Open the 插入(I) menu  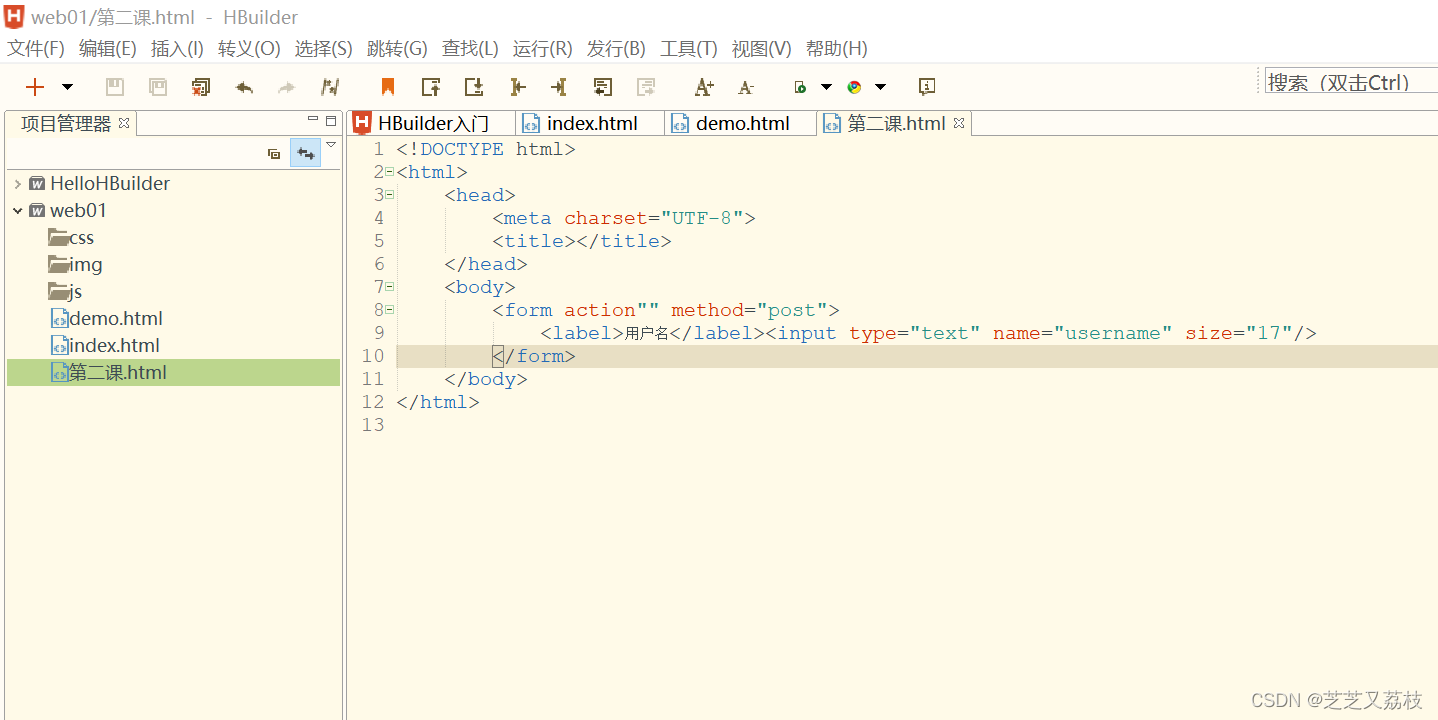pyautogui.click(x=177, y=48)
